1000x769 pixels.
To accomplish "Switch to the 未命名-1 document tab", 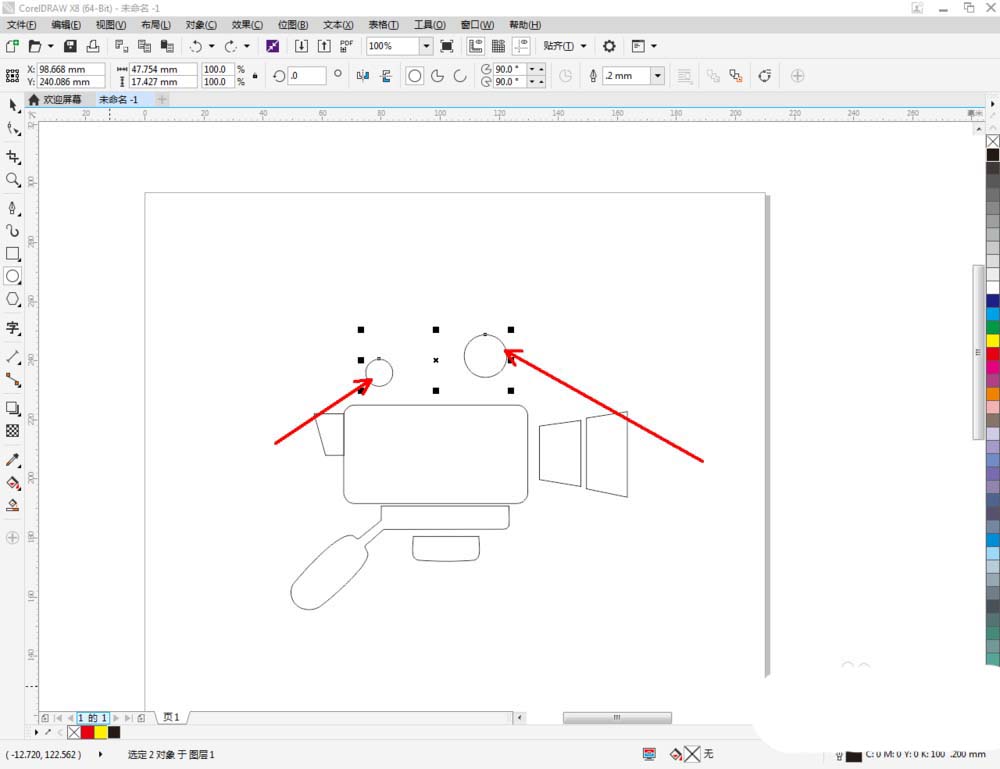I will click(x=118, y=99).
